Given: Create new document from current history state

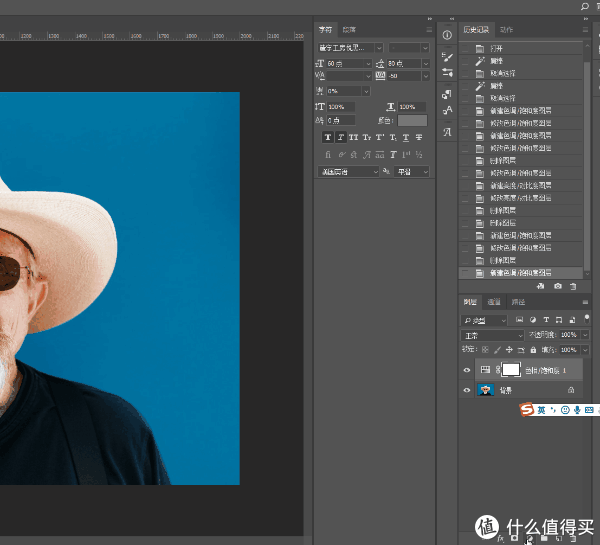Looking at the screenshot, I should [540, 286].
